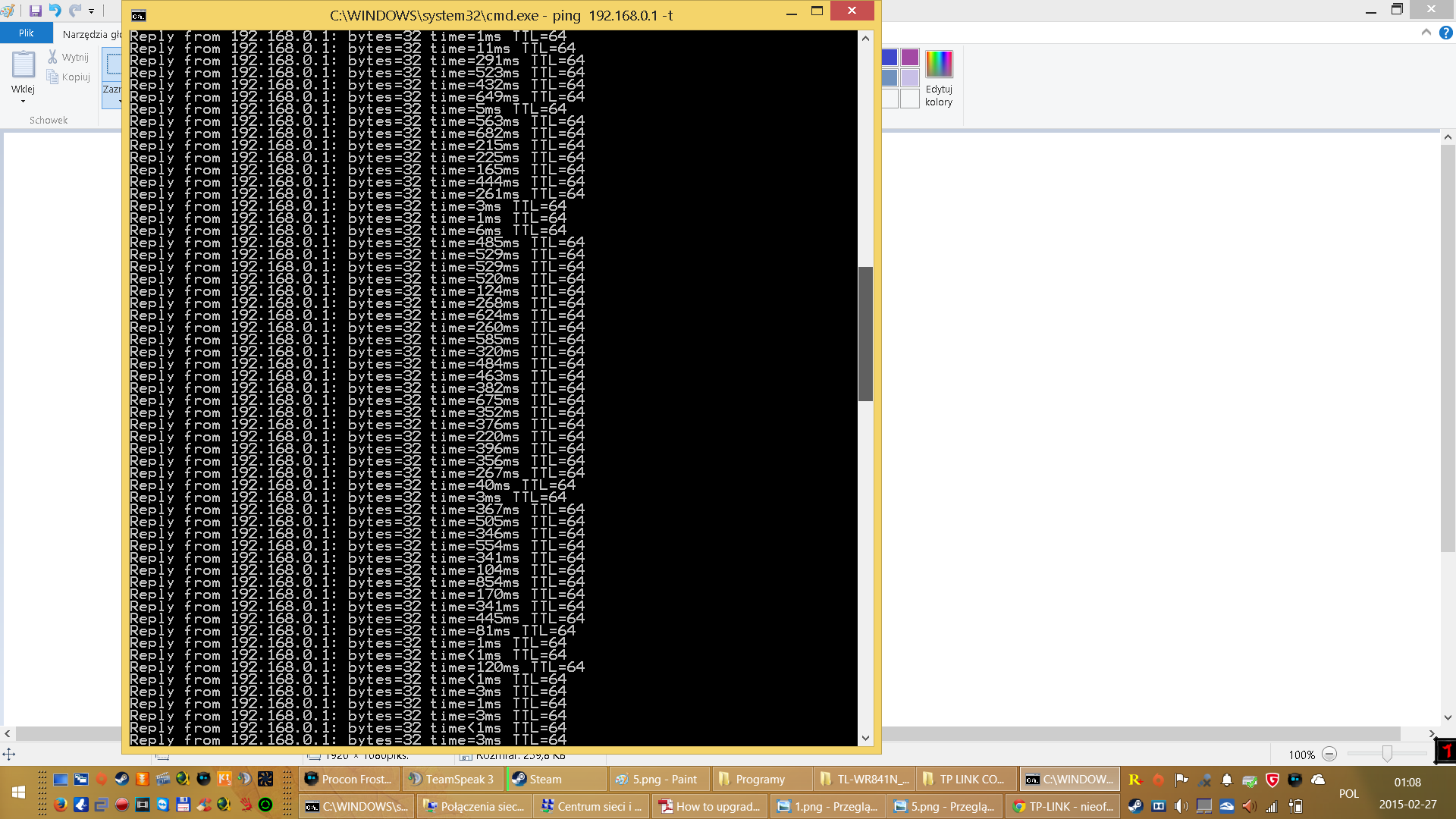Click the POL language indicator in tray
1456x819 pixels.
tap(1348, 793)
